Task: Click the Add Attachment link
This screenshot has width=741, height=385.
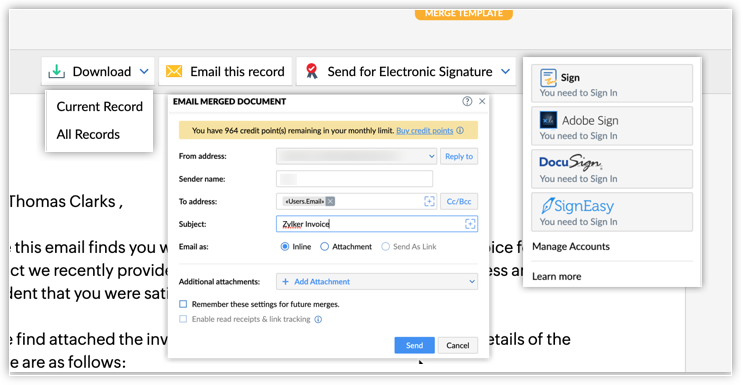Action: click(x=322, y=282)
